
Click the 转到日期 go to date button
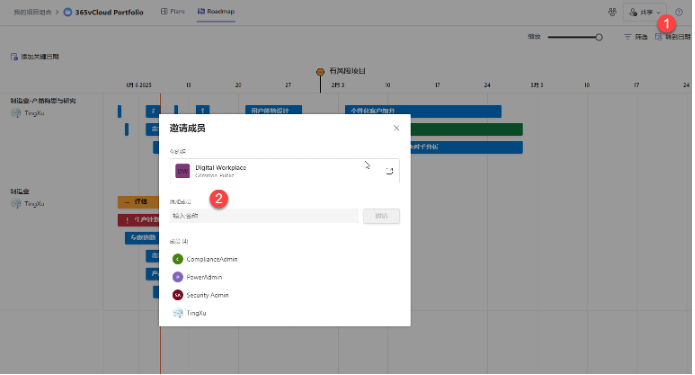coord(674,37)
